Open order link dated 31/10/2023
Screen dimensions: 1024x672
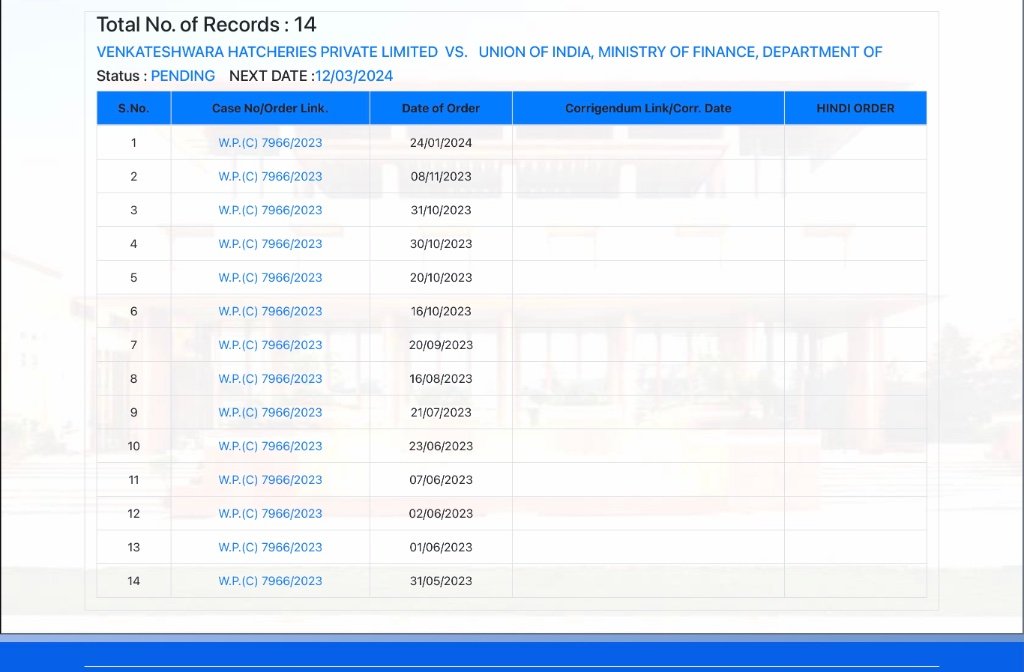(270, 210)
